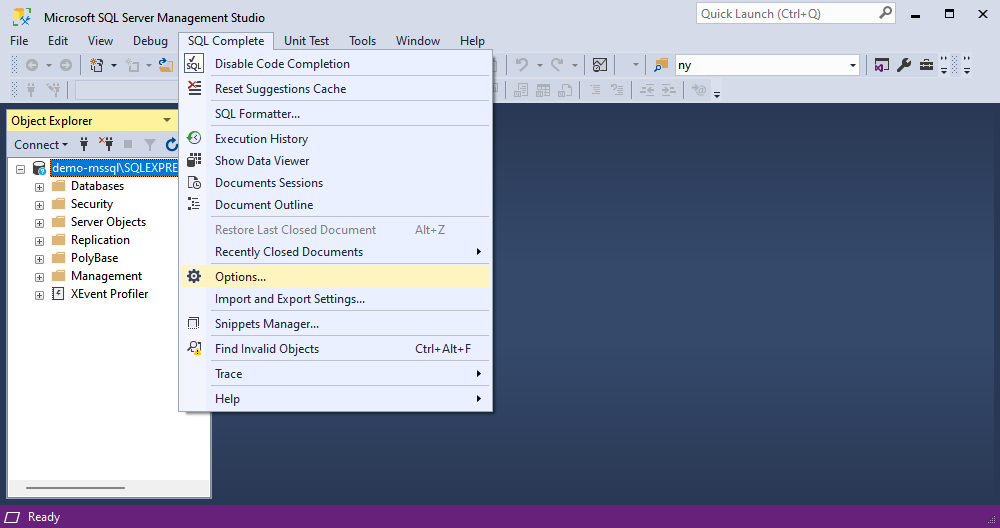Click the Open File folder icon
This screenshot has height=528, width=1000.
pyautogui.click(x=166, y=65)
